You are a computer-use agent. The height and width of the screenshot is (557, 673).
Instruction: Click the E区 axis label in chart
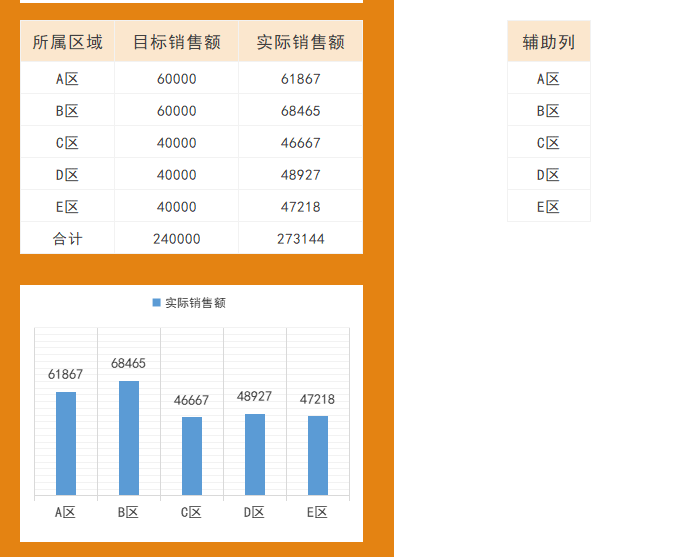(317, 512)
